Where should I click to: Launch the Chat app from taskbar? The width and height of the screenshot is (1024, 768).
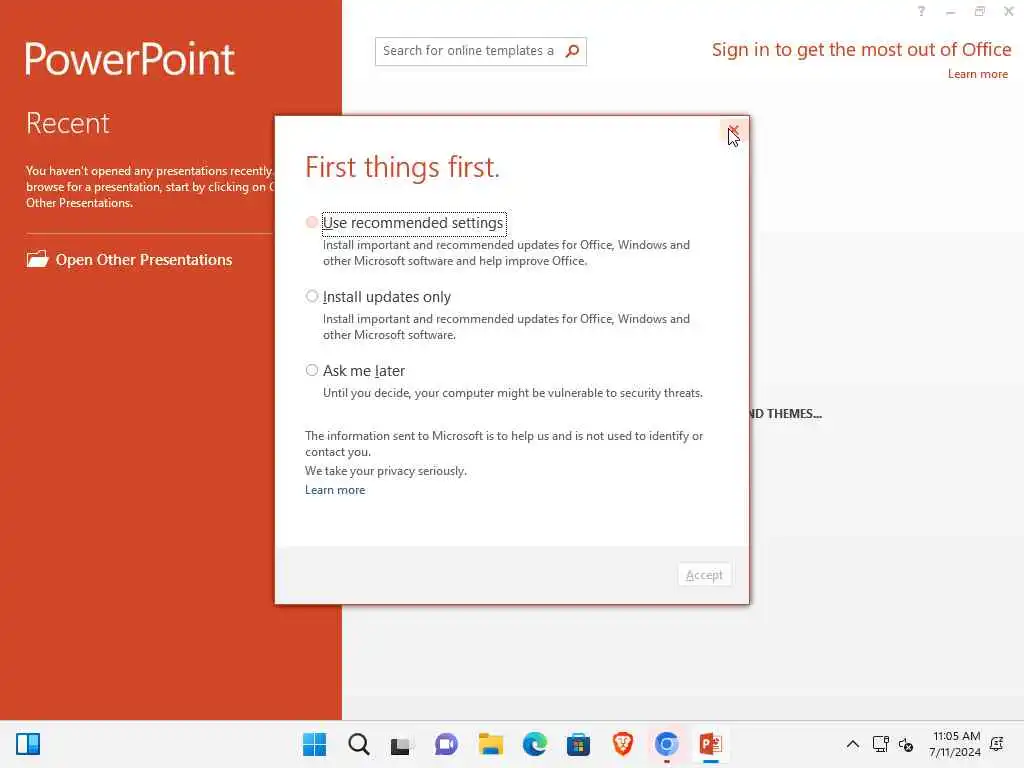click(x=446, y=744)
